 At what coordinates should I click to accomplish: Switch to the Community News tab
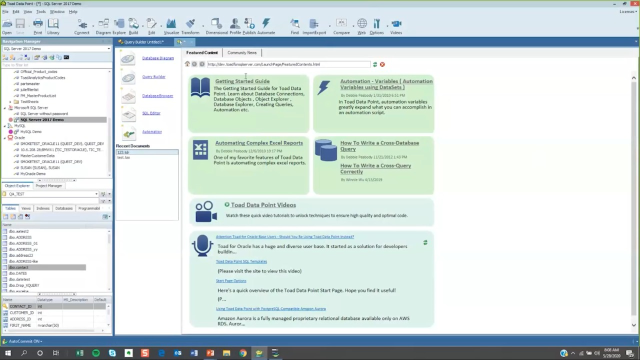[242, 53]
